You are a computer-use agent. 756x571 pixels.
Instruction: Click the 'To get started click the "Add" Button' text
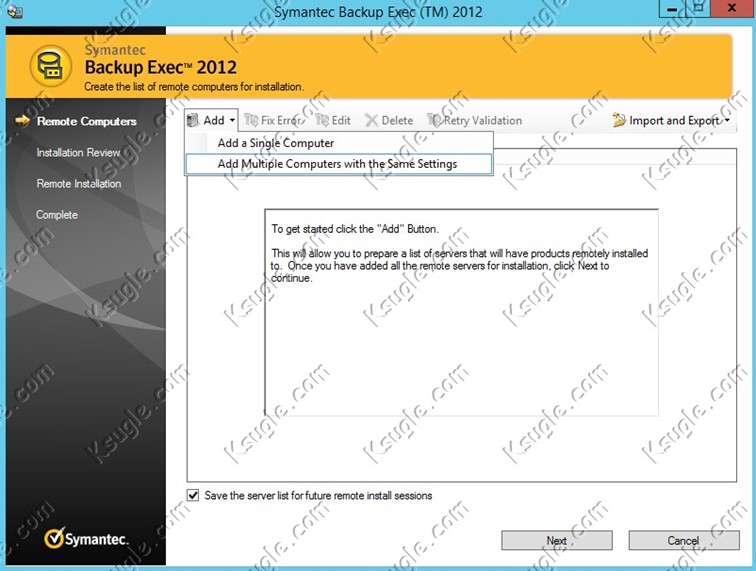pos(355,229)
